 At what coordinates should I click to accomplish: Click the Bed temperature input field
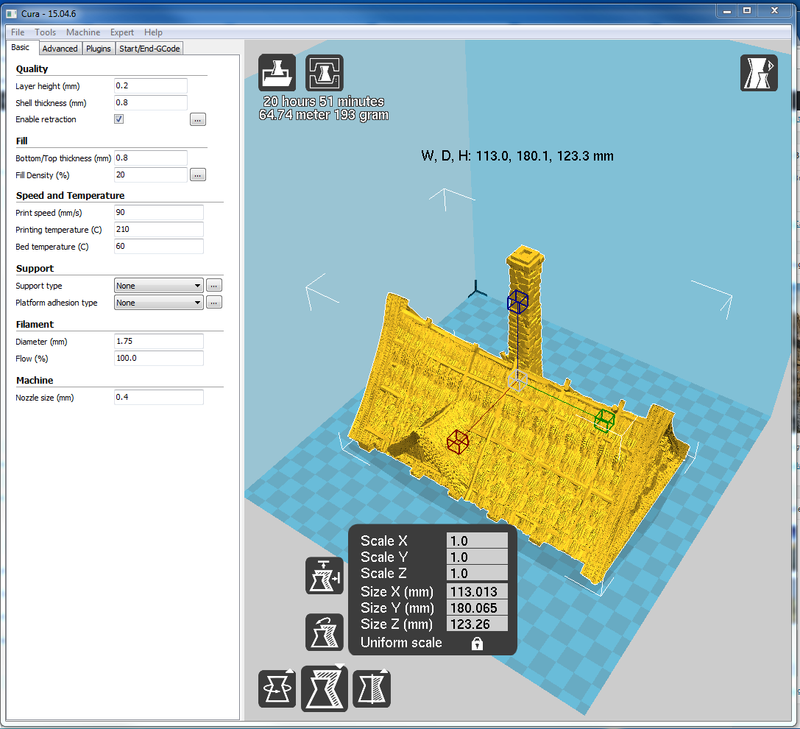(x=159, y=246)
